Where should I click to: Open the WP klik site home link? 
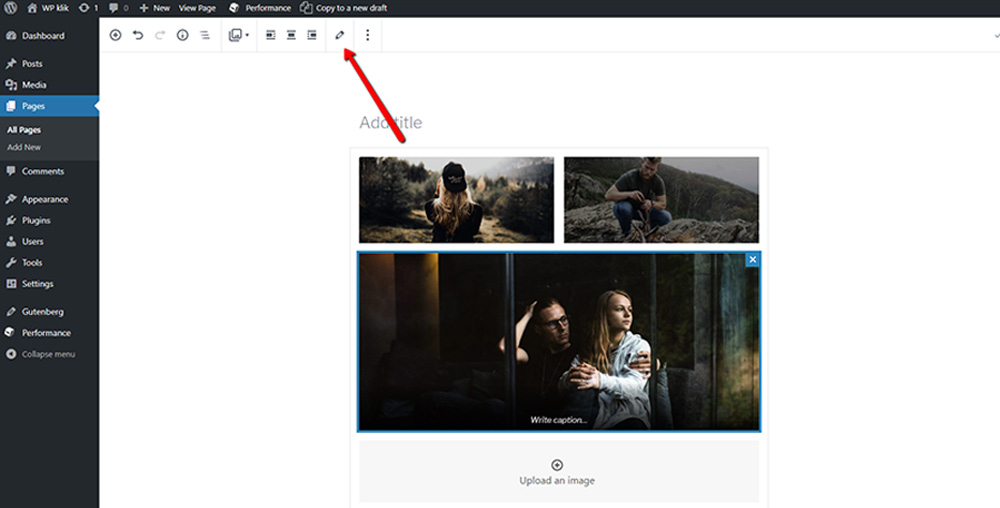[48, 8]
